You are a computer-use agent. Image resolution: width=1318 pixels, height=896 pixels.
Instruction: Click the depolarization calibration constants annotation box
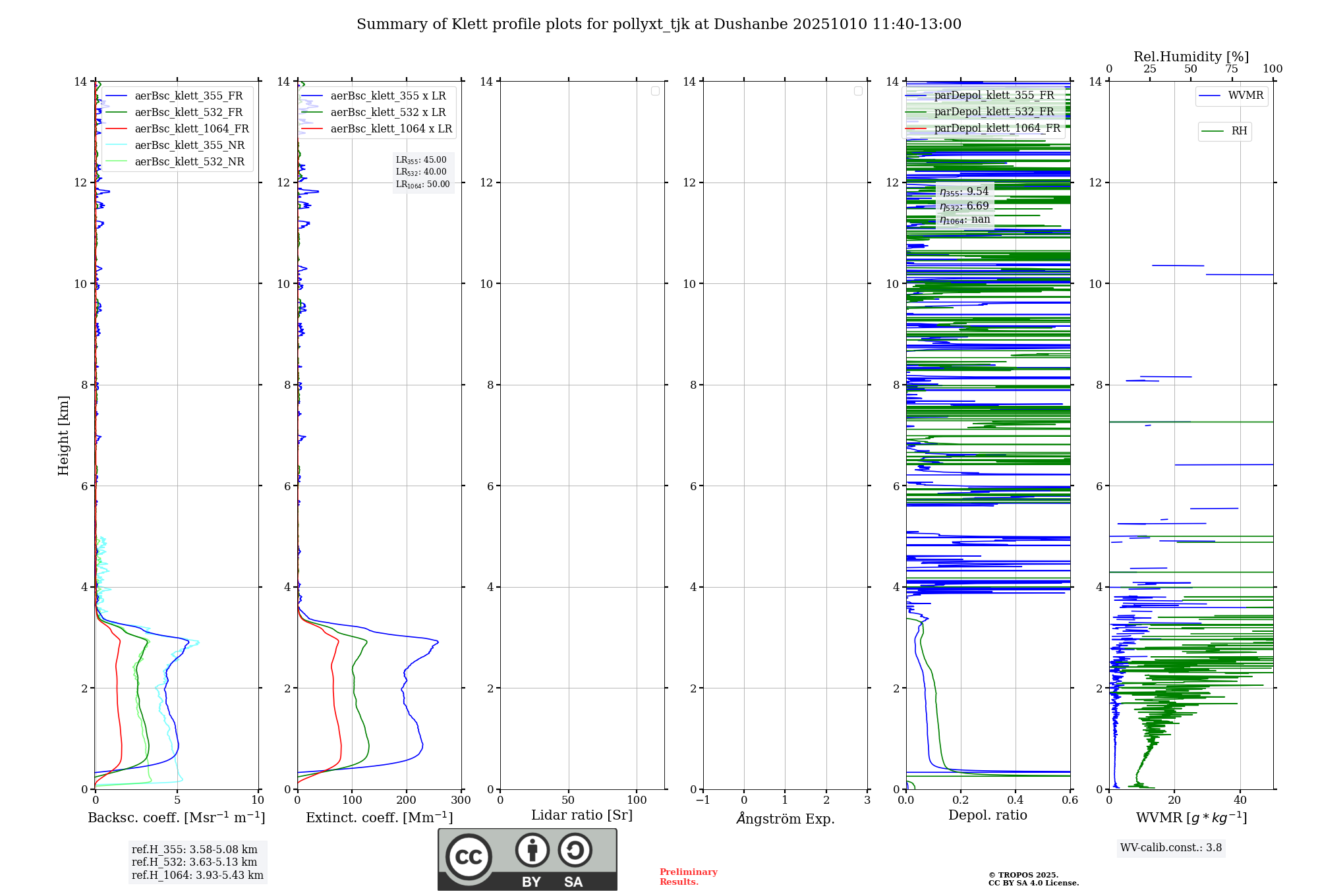[x=964, y=206]
